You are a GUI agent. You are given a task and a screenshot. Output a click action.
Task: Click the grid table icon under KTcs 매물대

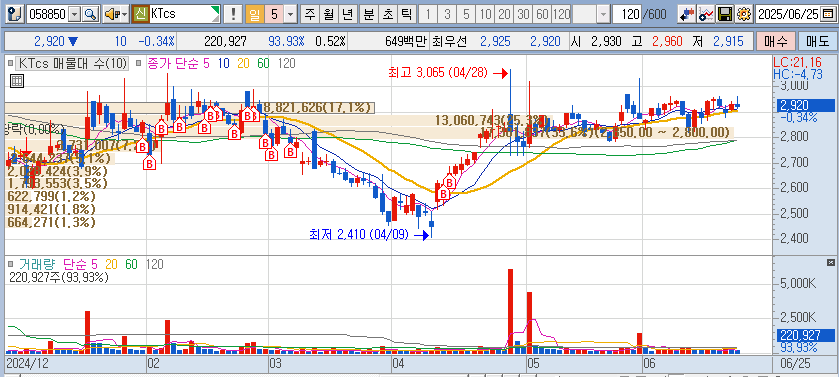click(x=17, y=81)
